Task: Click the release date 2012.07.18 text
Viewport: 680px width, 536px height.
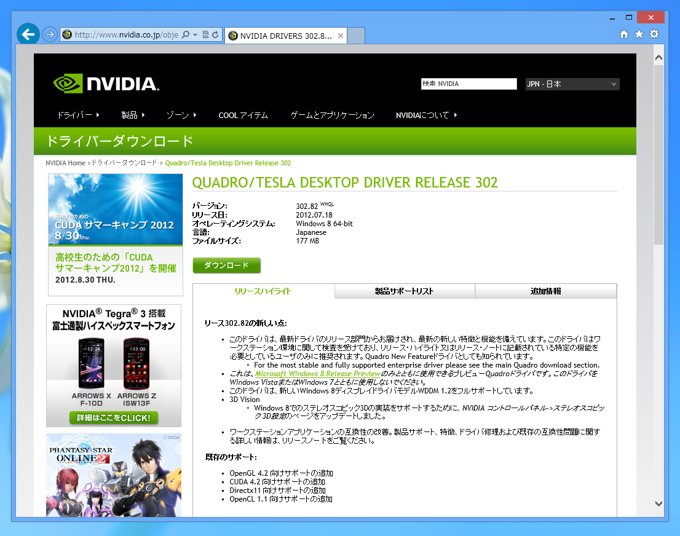Action: (x=314, y=215)
